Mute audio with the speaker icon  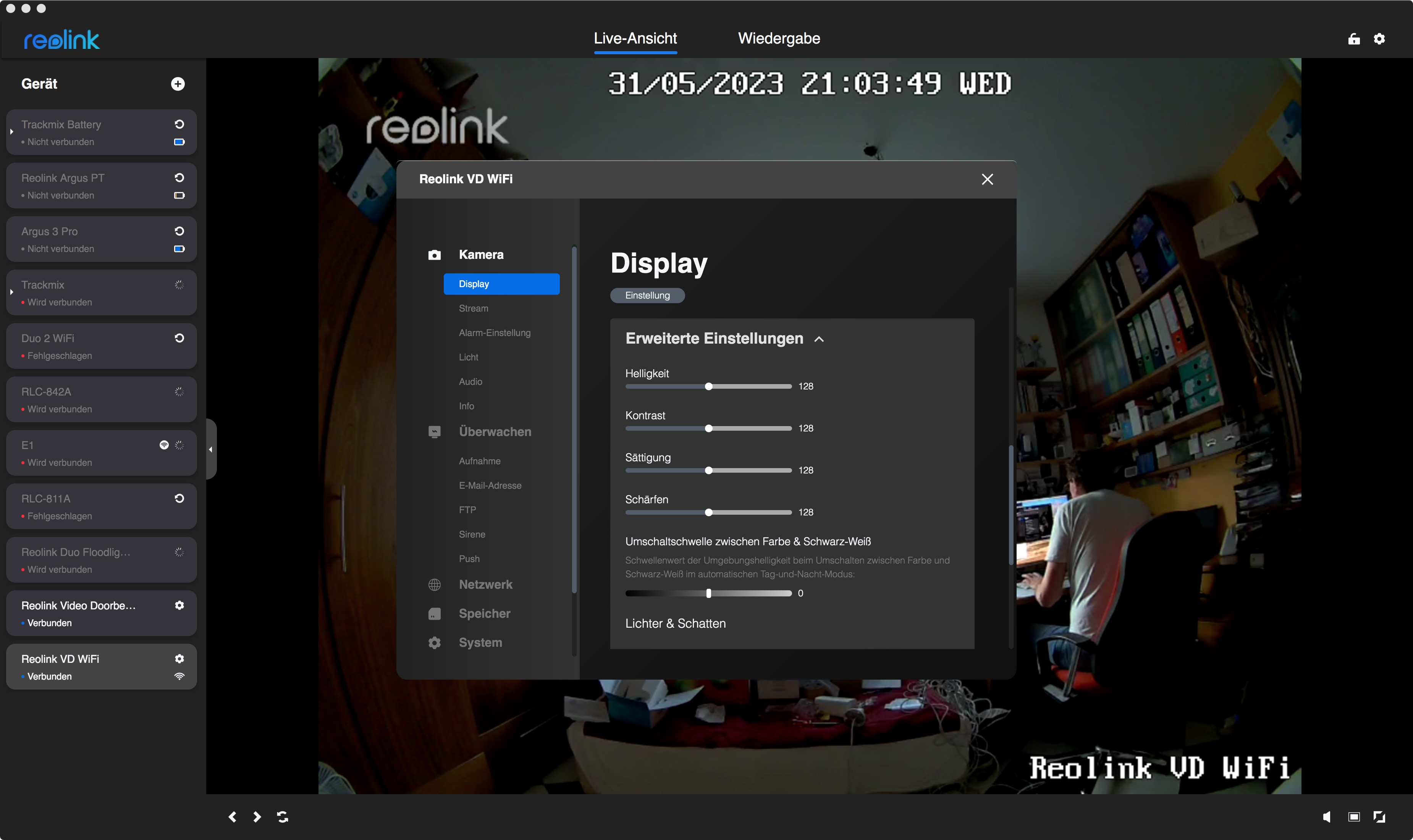[1326, 816]
